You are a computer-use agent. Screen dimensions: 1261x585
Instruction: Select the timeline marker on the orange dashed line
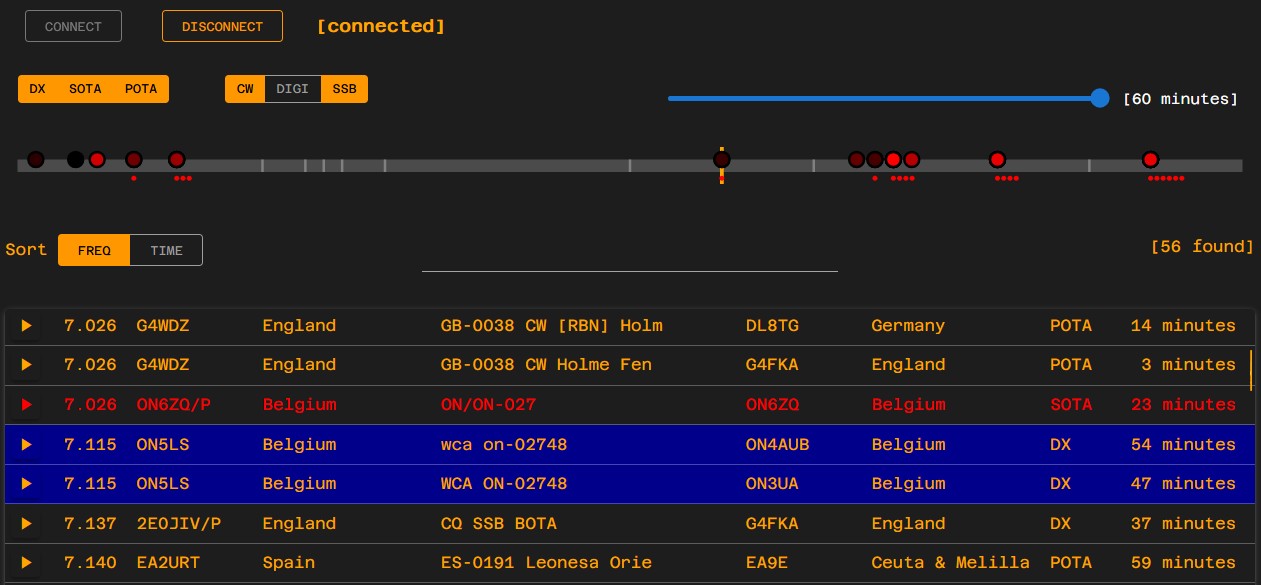coord(721,159)
